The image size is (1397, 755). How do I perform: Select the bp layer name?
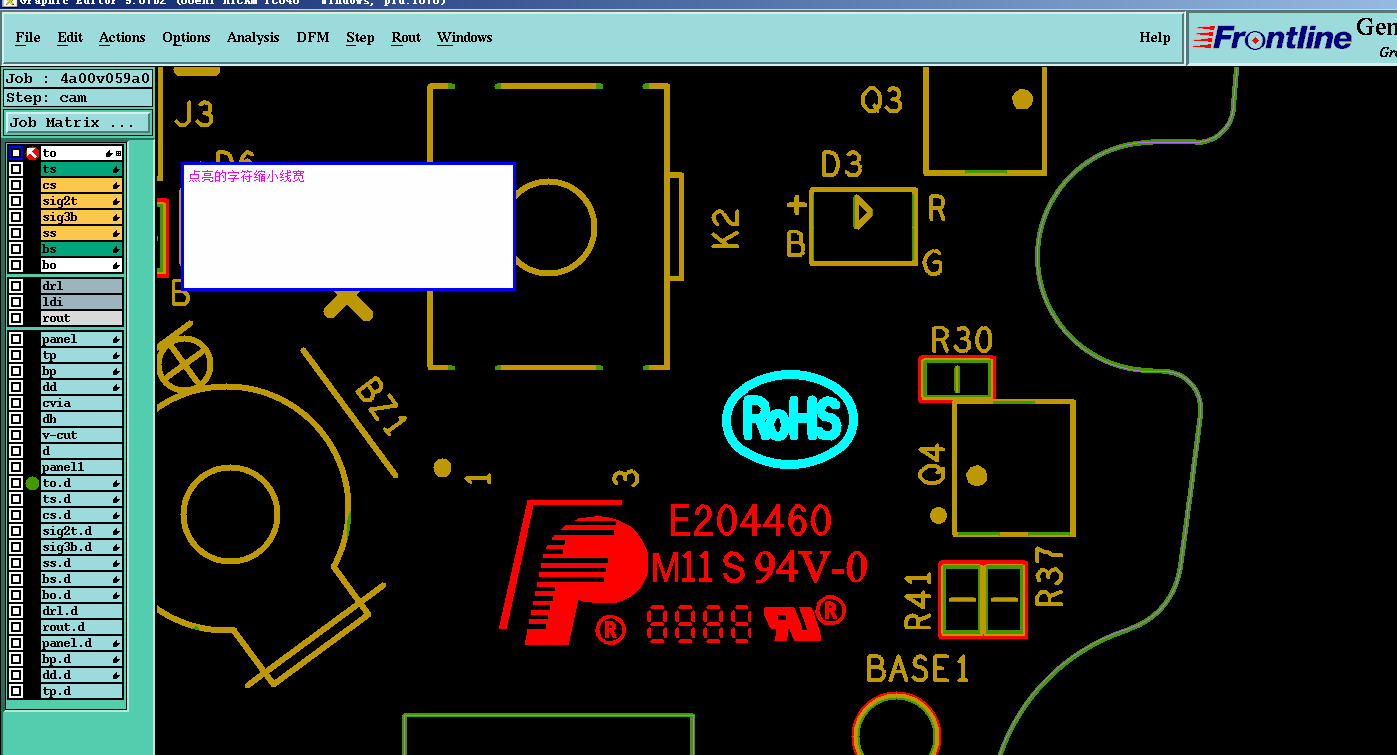(x=81, y=371)
